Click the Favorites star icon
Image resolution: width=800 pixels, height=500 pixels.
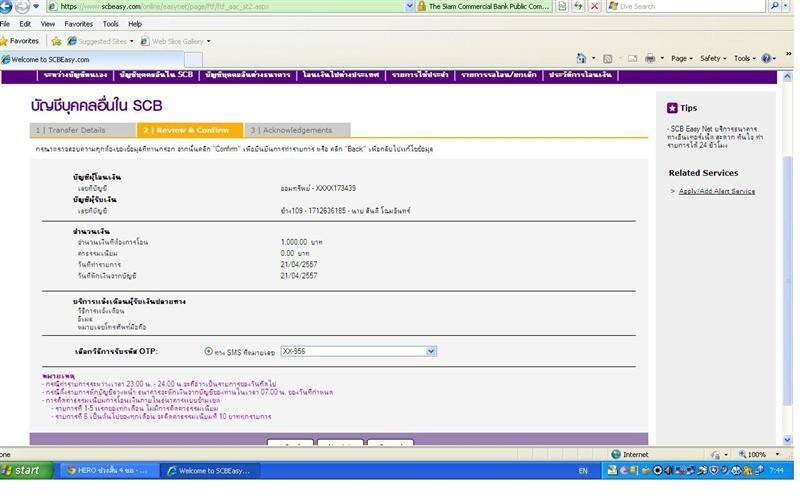pos(5,41)
